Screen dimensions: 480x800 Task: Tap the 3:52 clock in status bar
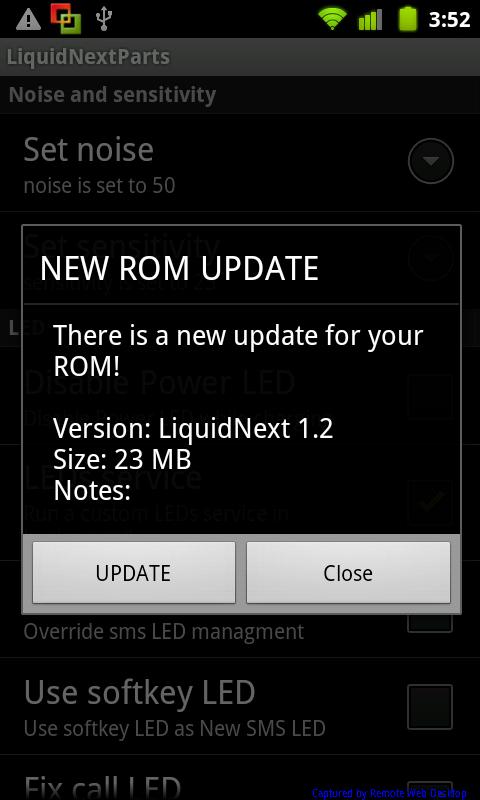(449, 20)
